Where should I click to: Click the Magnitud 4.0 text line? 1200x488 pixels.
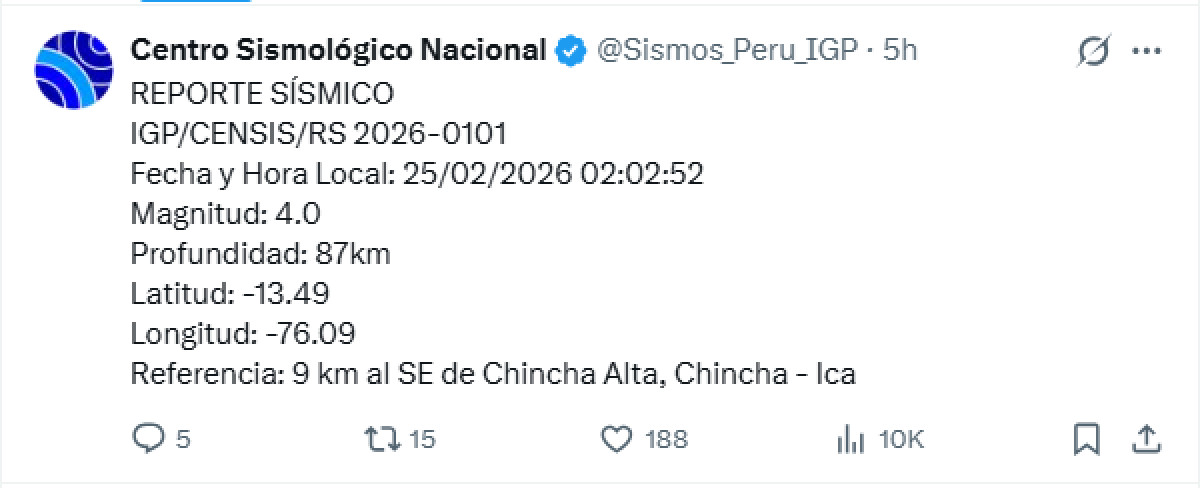[x=225, y=214]
